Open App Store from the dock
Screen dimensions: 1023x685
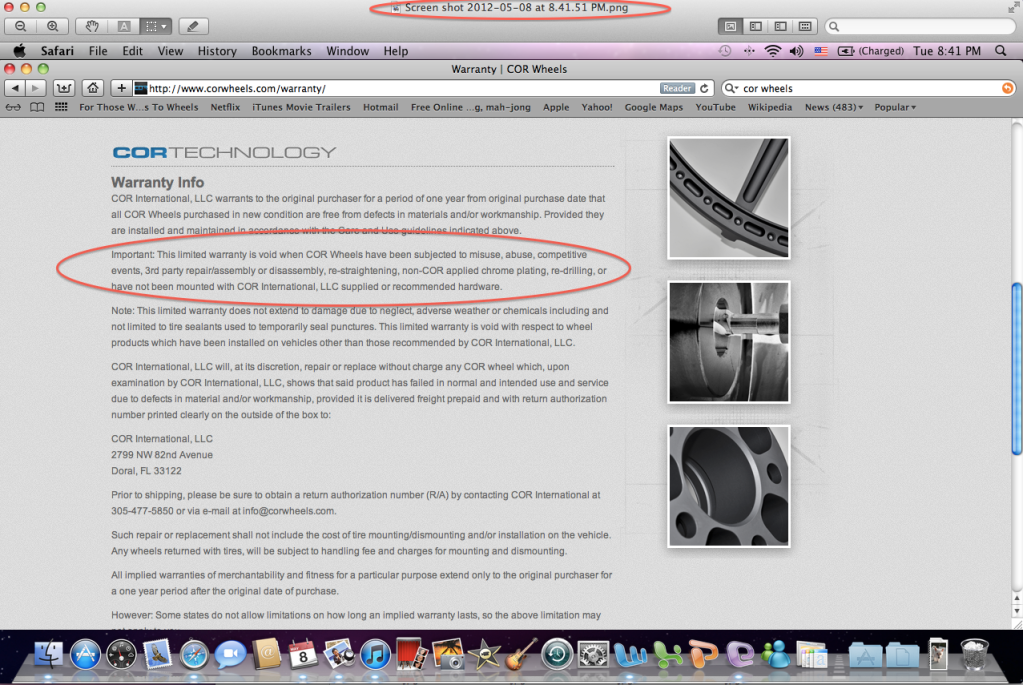click(x=85, y=654)
